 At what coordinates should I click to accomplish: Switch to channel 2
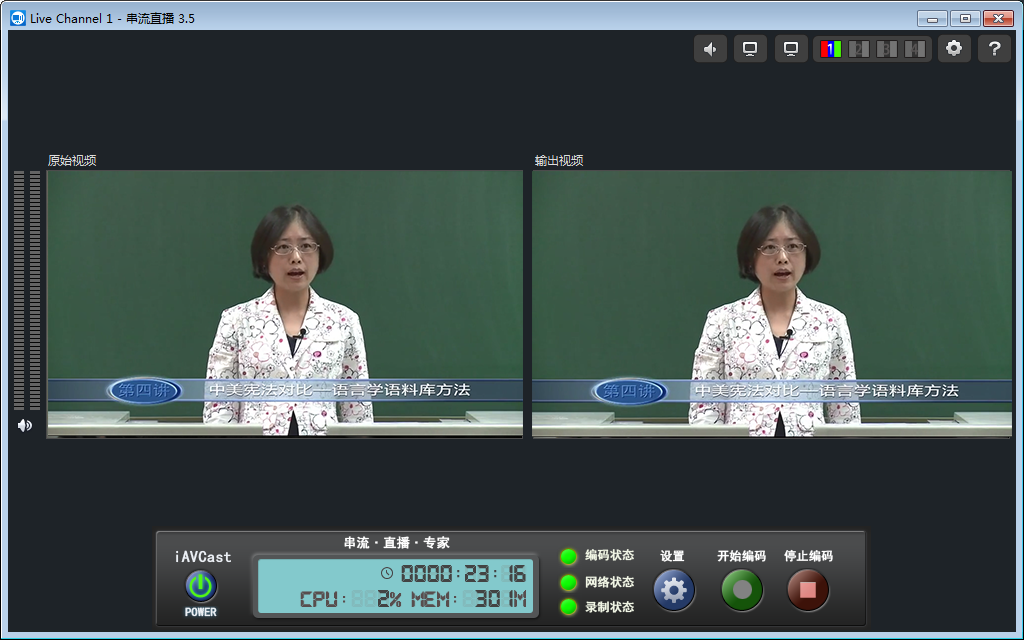tap(859, 49)
